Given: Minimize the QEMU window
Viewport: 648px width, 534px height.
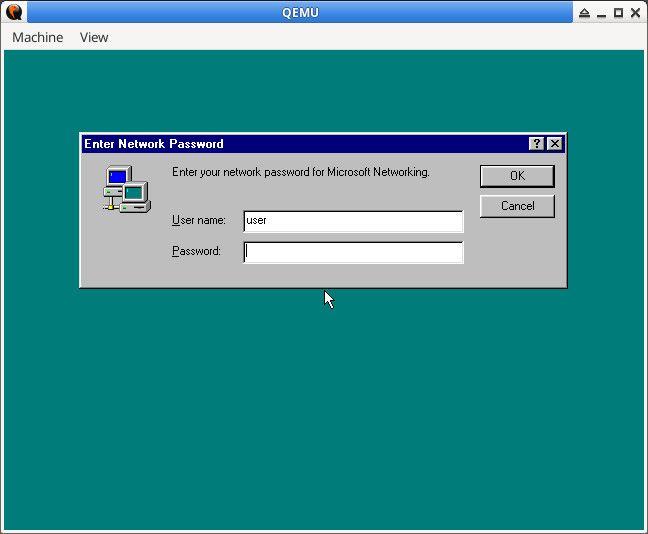Looking at the screenshot, I should pos(602,13).
